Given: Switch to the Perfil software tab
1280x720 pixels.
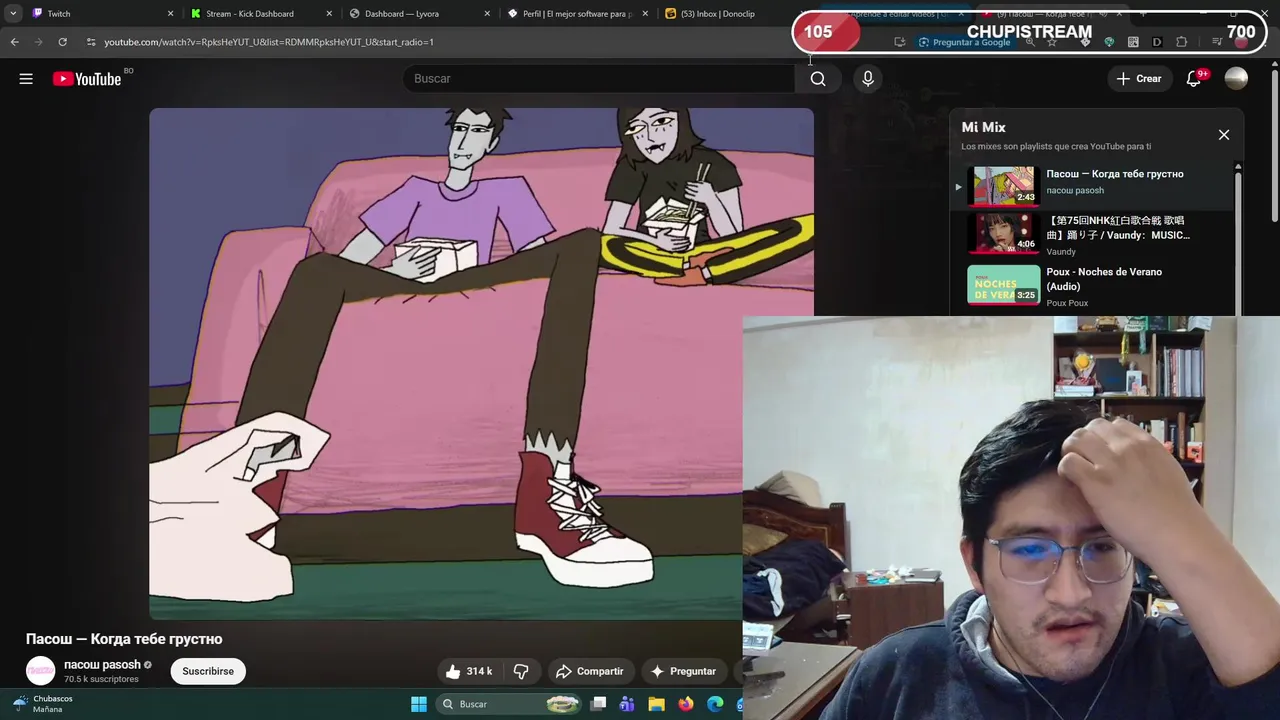Looking at the screenshot, I should point(578,14).
